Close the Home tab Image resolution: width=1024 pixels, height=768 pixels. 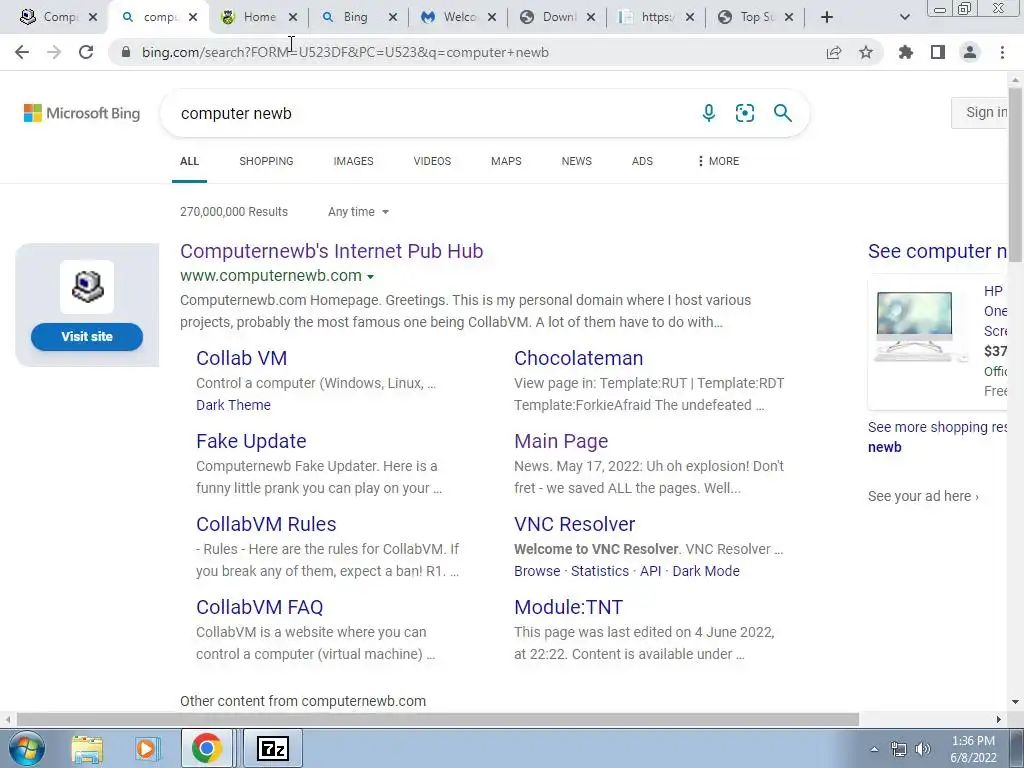(x=293, y=17)
